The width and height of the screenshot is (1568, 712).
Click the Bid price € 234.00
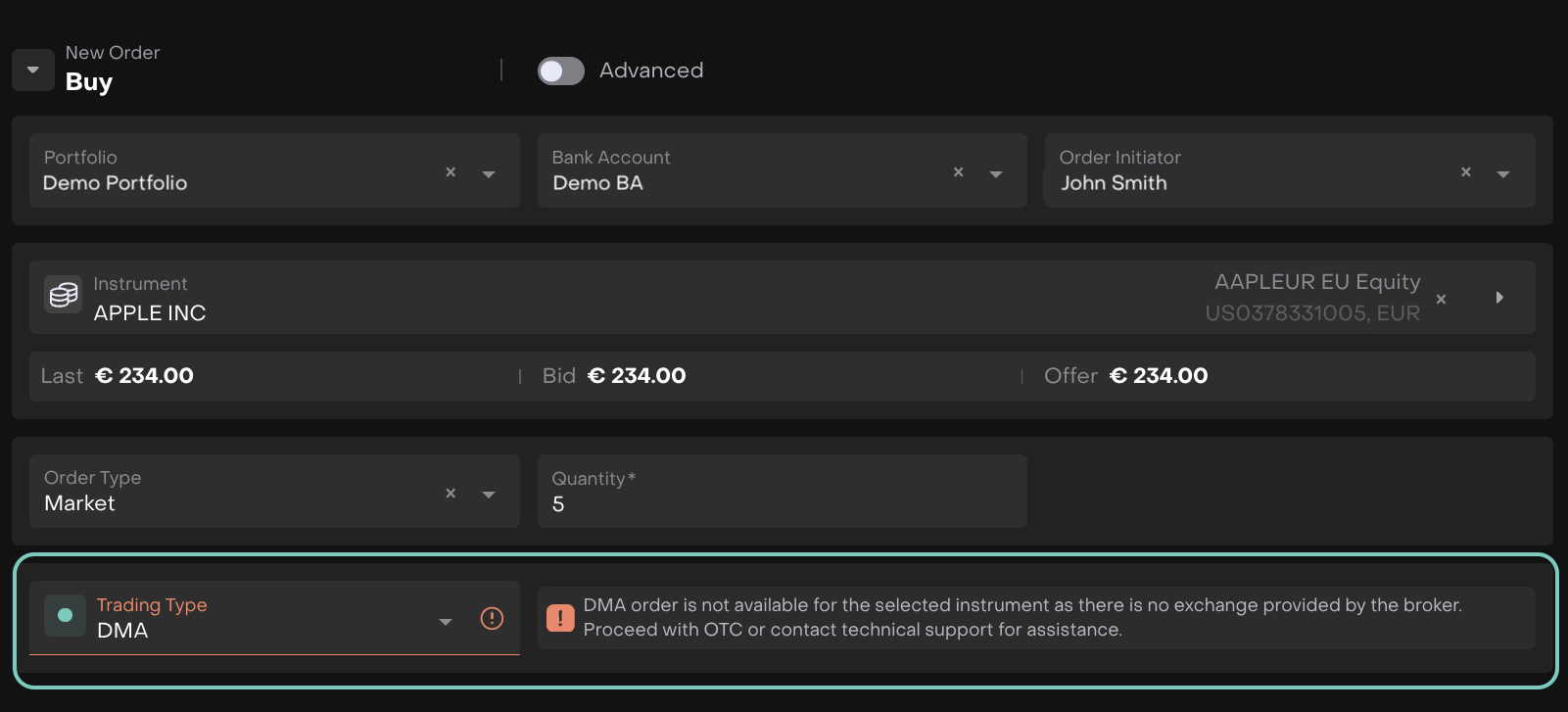coord(637,376)
